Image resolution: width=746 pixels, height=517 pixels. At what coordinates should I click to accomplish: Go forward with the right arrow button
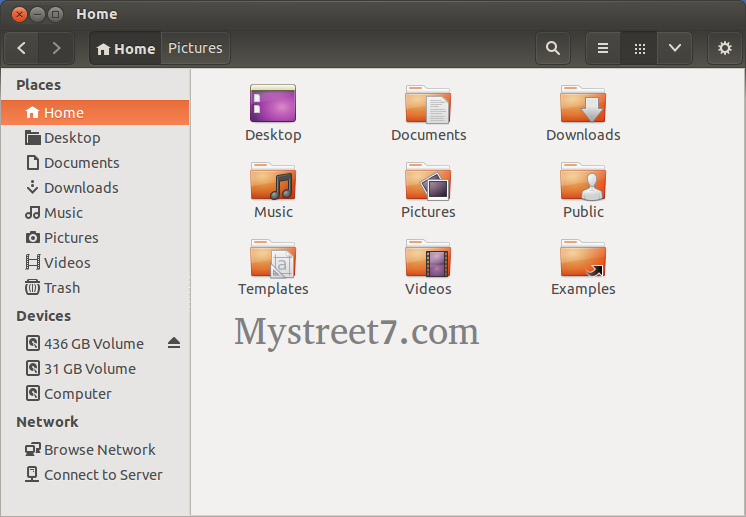(56, 48)
